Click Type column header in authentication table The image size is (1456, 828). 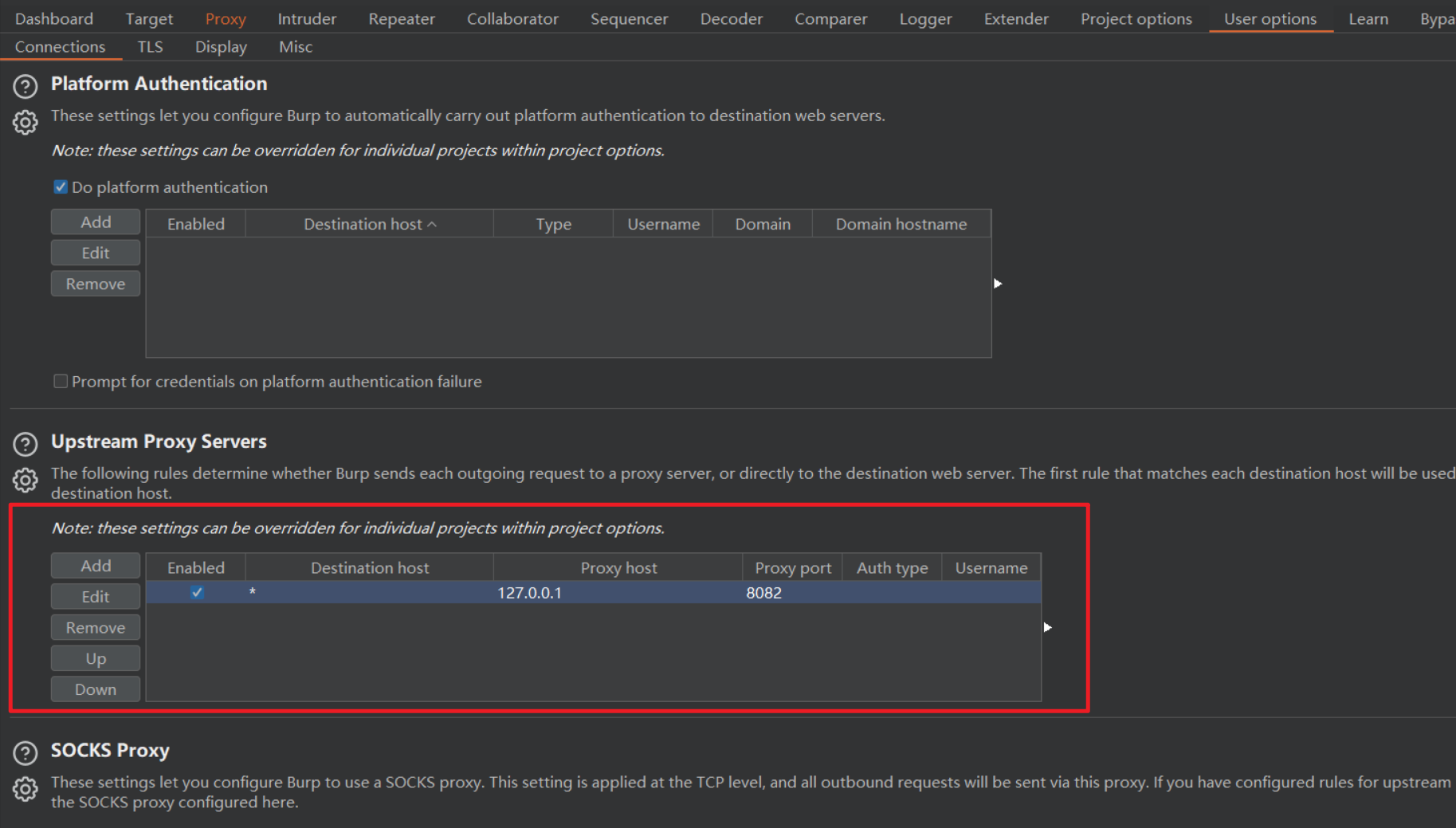(554, 224)
